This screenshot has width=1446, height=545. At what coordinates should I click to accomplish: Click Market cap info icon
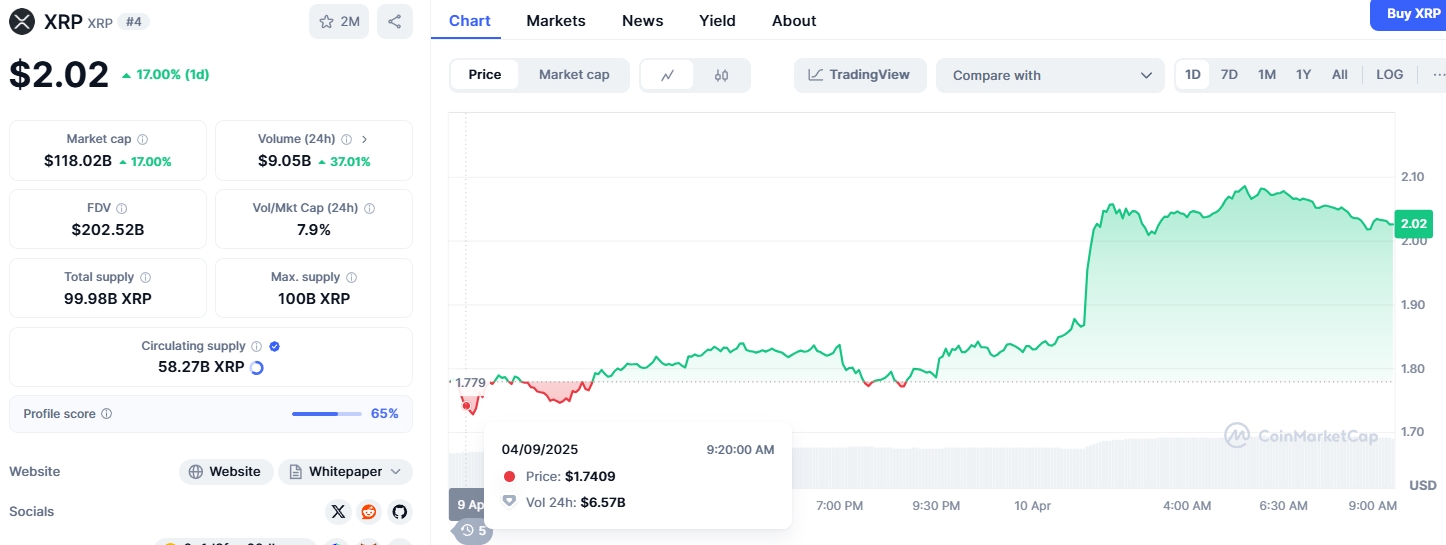pyautogui.click(x=142, y=140)
